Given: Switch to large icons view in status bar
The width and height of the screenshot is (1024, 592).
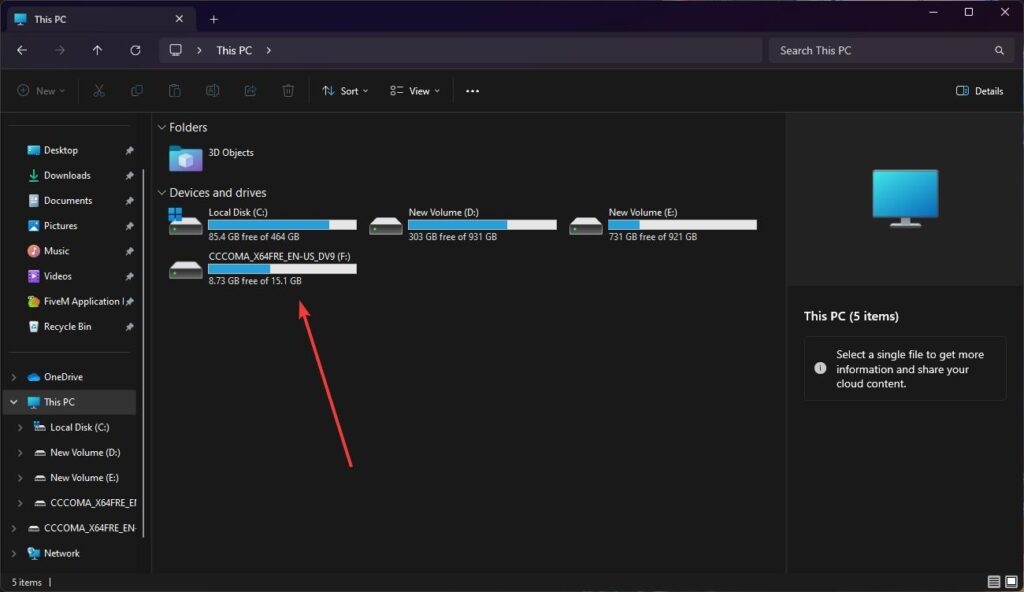Looking at the screenshot, I should tap(1011, 582).
